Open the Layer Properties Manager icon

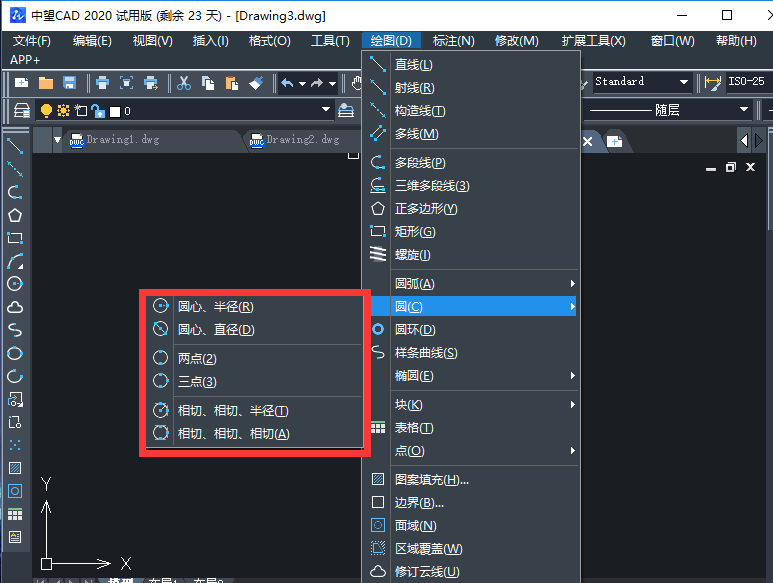point(22,110)
